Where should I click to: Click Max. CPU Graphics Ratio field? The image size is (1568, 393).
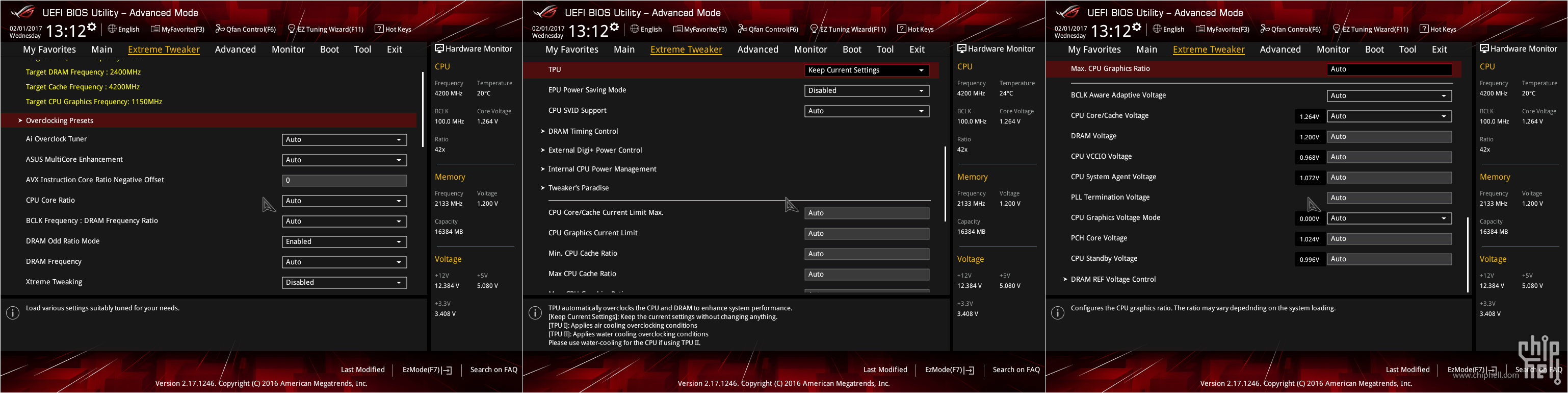[1389, 69]
